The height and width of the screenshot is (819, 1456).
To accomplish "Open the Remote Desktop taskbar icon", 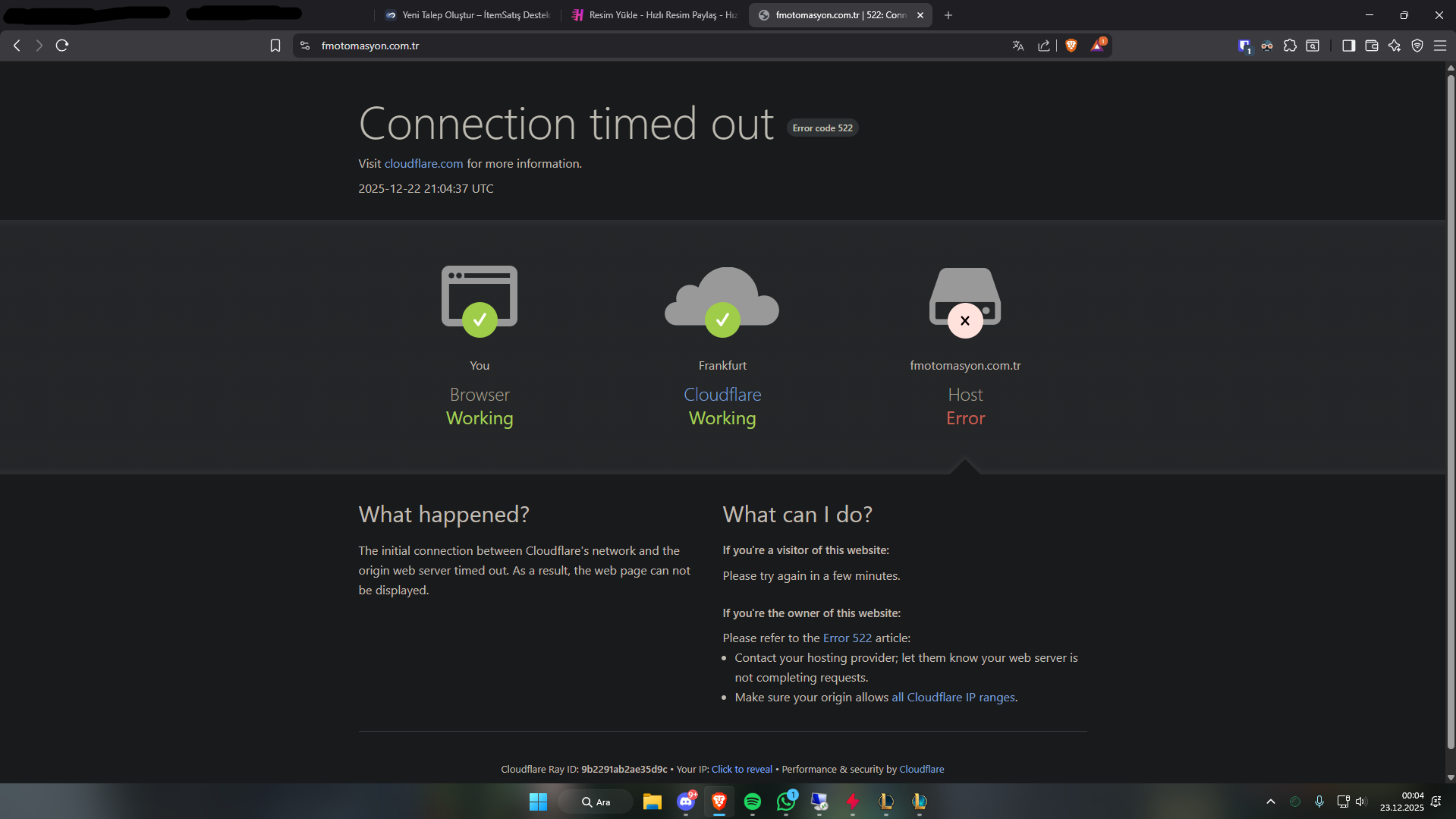I will pyautogui.click(x=819, y=802).
